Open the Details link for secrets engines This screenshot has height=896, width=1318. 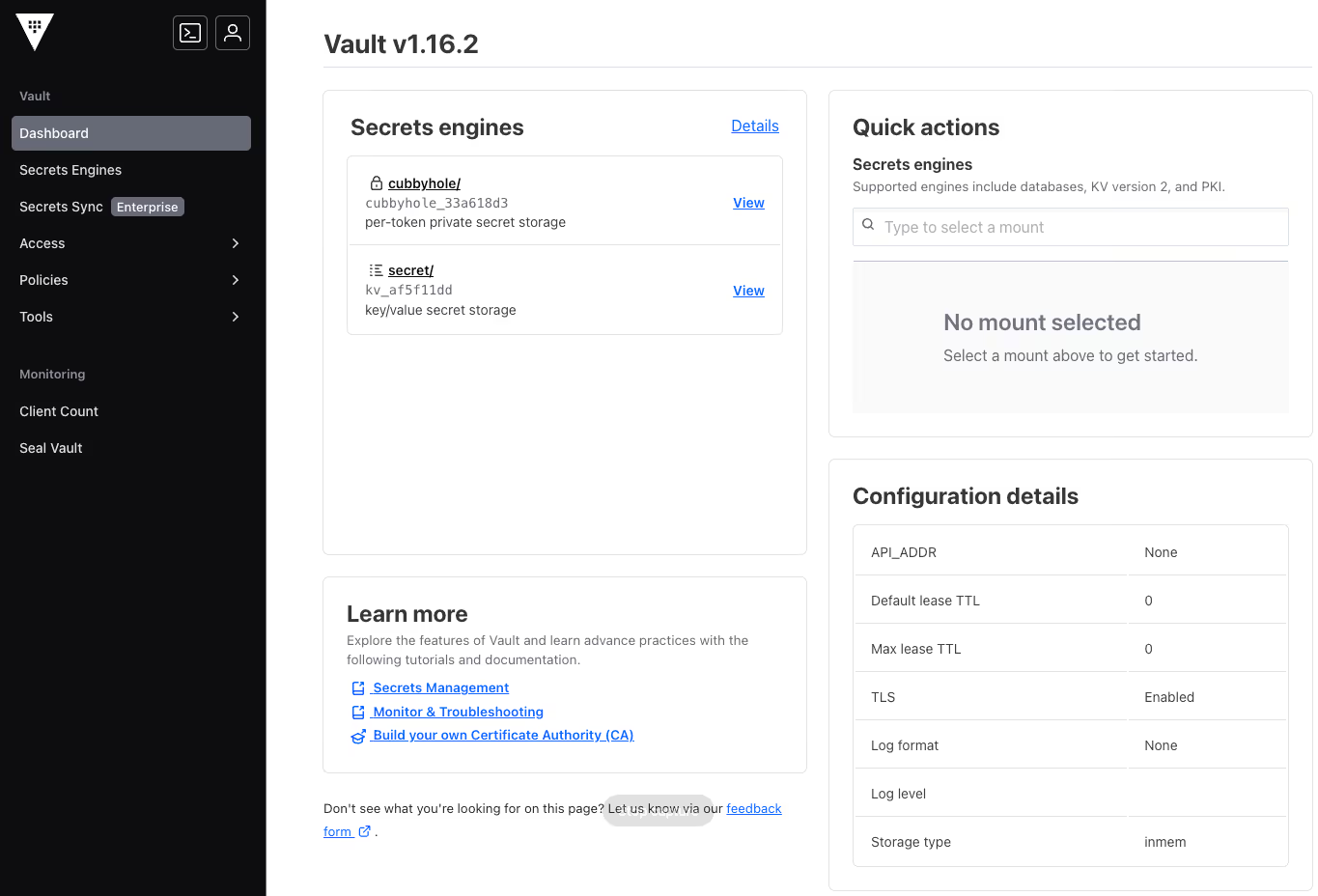[754, 126]
